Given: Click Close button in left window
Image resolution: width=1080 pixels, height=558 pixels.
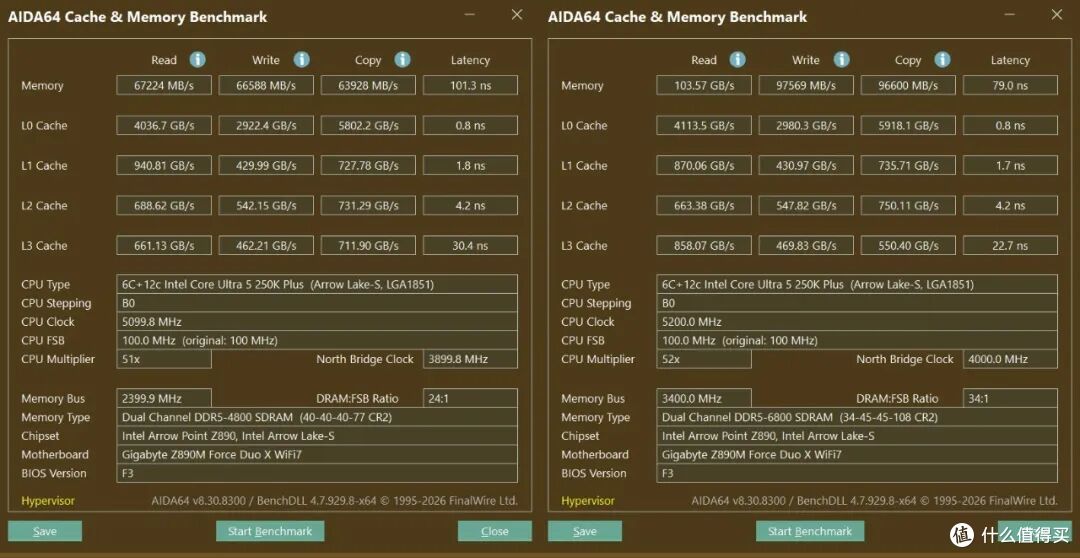Looking at the screenshot, I should point(495,531).
